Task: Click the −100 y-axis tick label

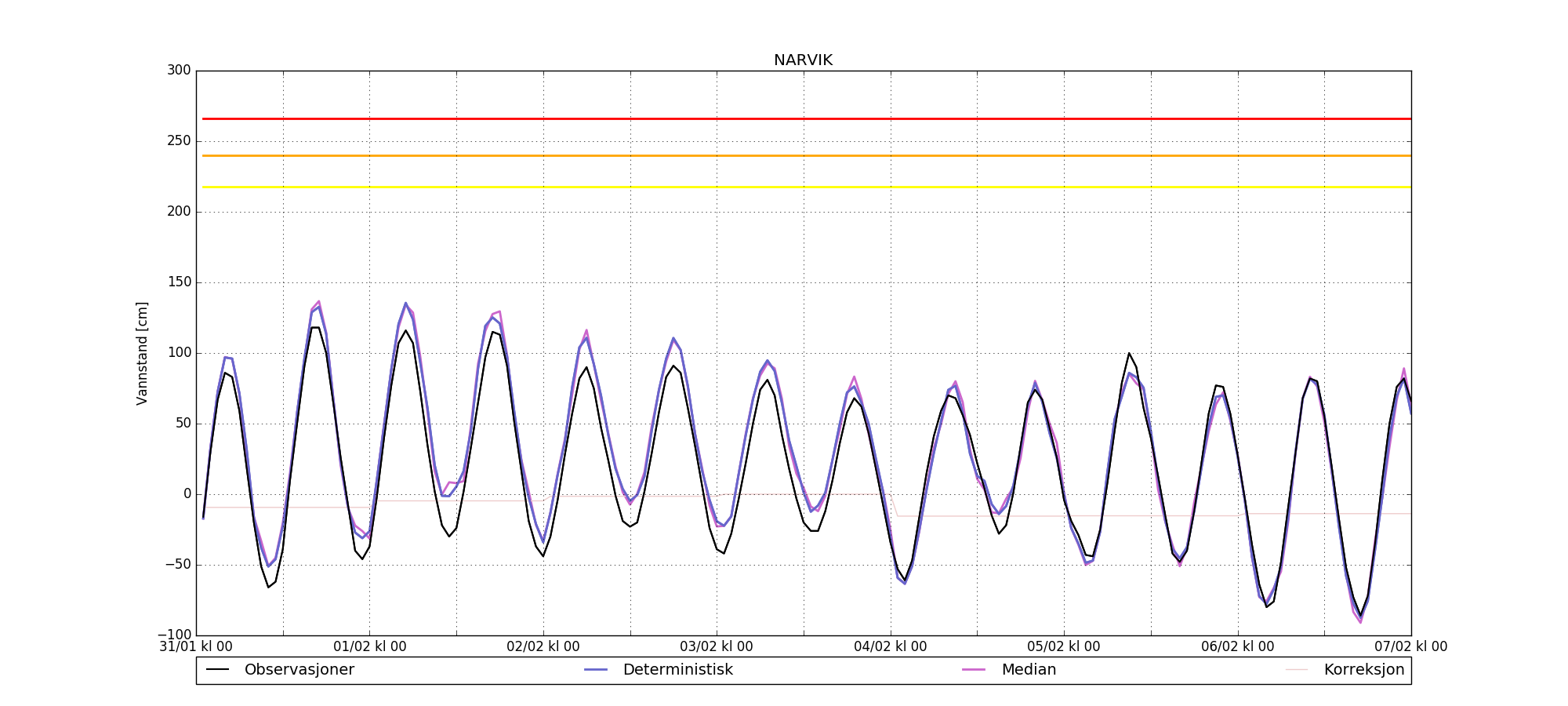Action: coord(174,635)
